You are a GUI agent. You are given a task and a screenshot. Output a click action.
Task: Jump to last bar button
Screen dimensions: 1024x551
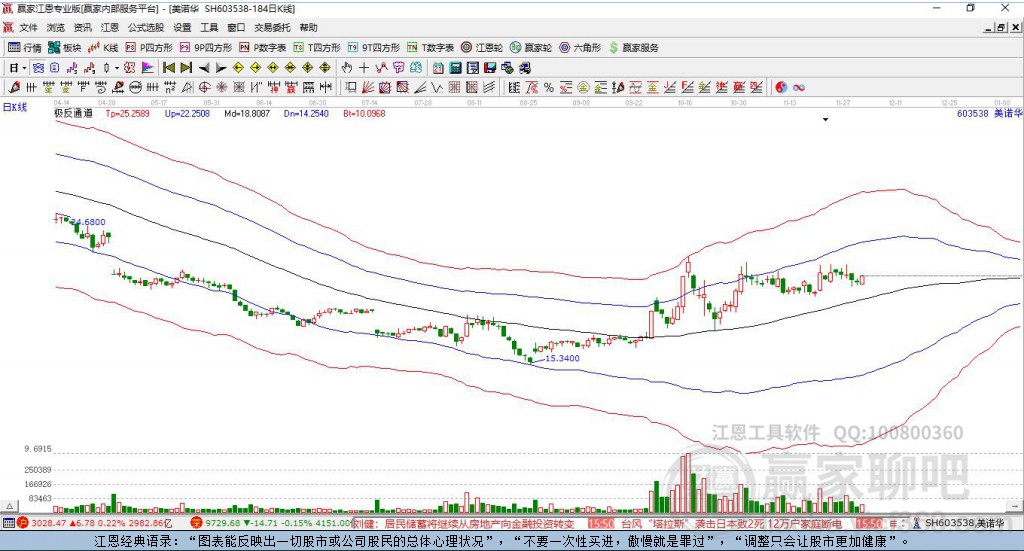186,68
